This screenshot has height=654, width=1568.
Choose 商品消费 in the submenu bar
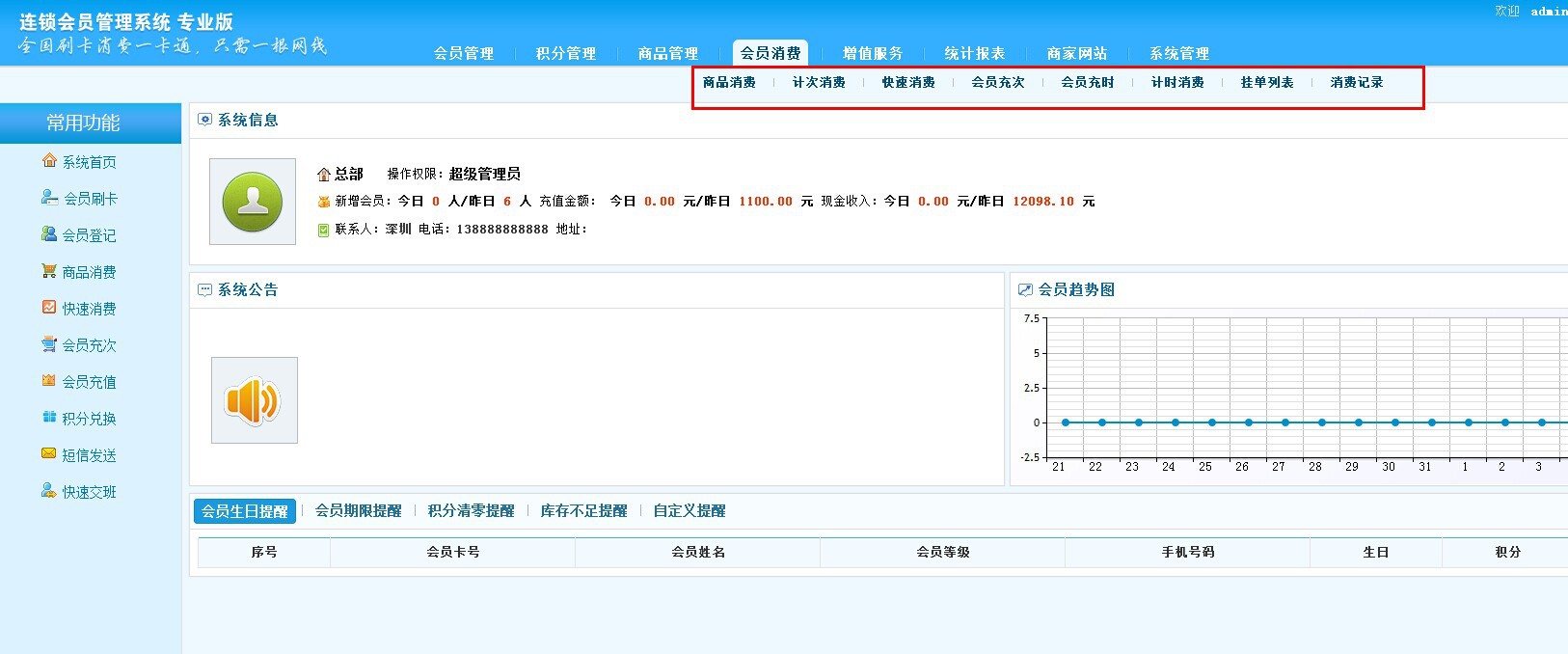729,82
